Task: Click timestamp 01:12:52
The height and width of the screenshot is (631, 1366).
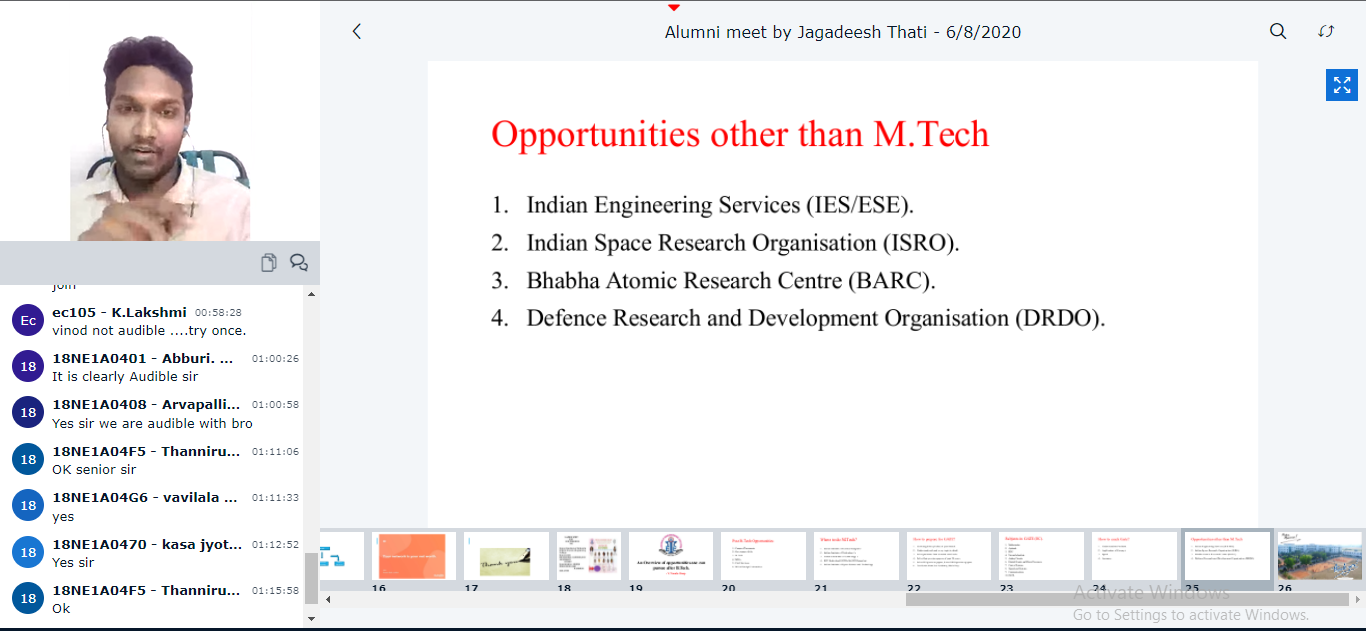Action: [275, 545]
